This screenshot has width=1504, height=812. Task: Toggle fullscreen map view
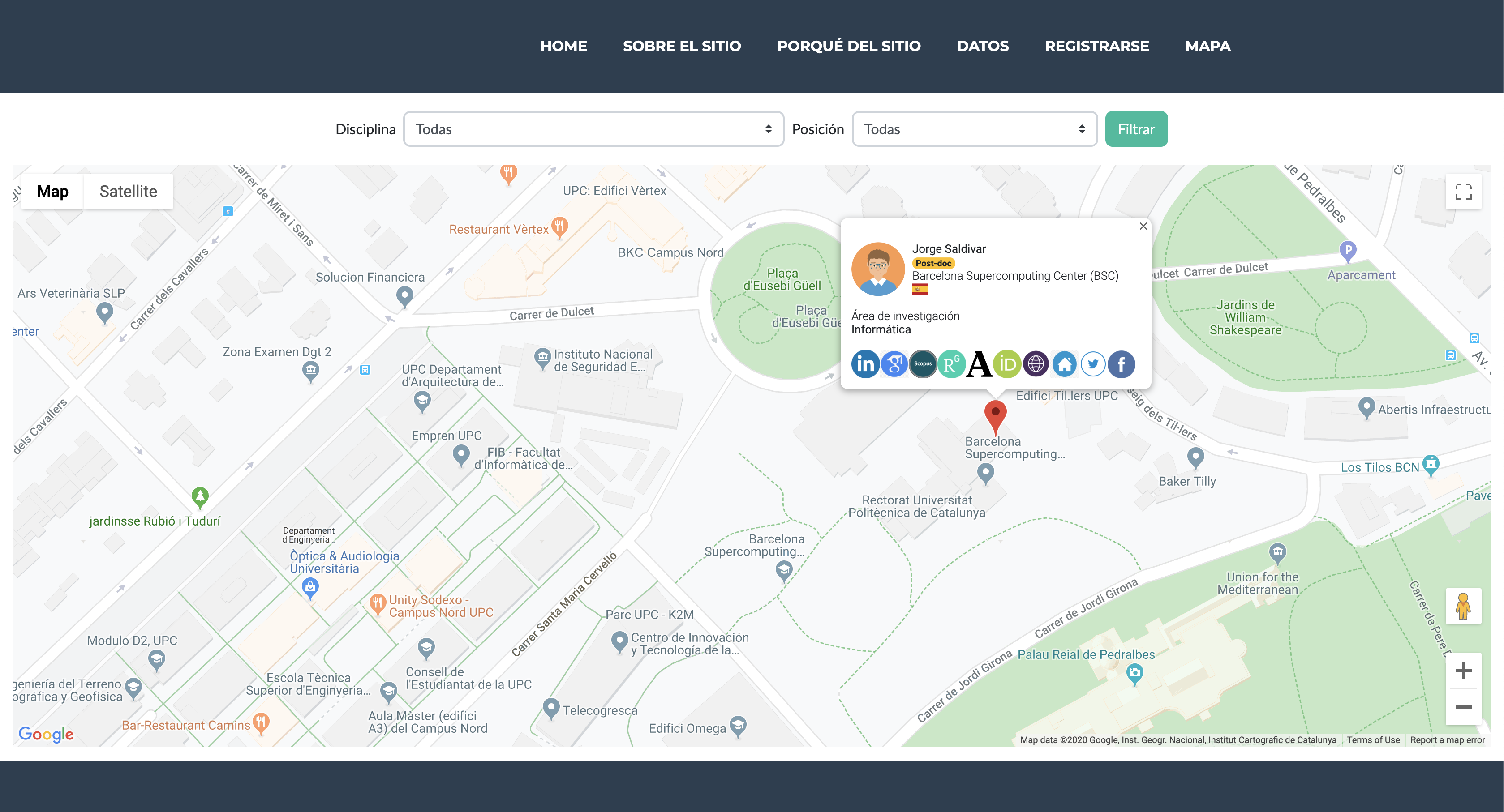pos(1462,191)
